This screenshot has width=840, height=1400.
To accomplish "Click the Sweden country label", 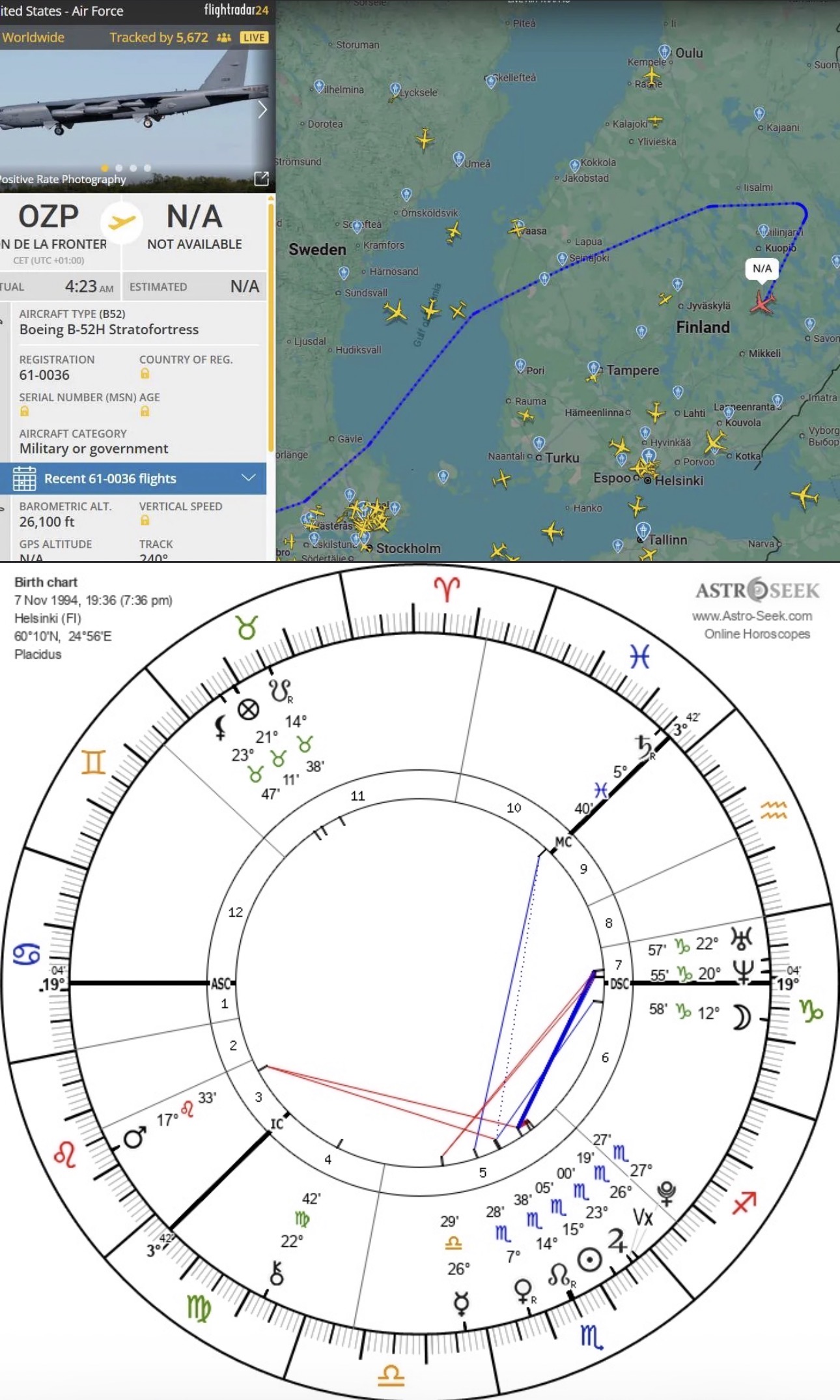I will 317,250.
